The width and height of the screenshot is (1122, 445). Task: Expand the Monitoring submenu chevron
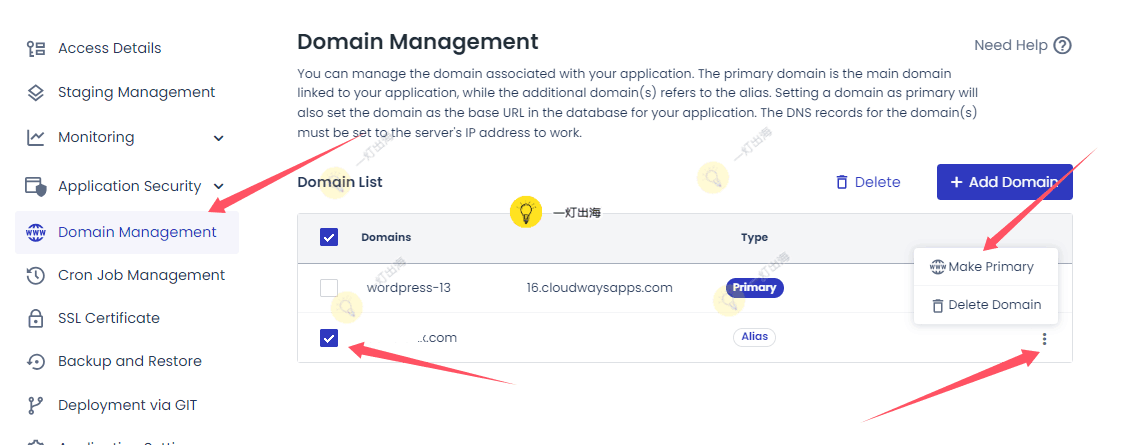(219, 138)
